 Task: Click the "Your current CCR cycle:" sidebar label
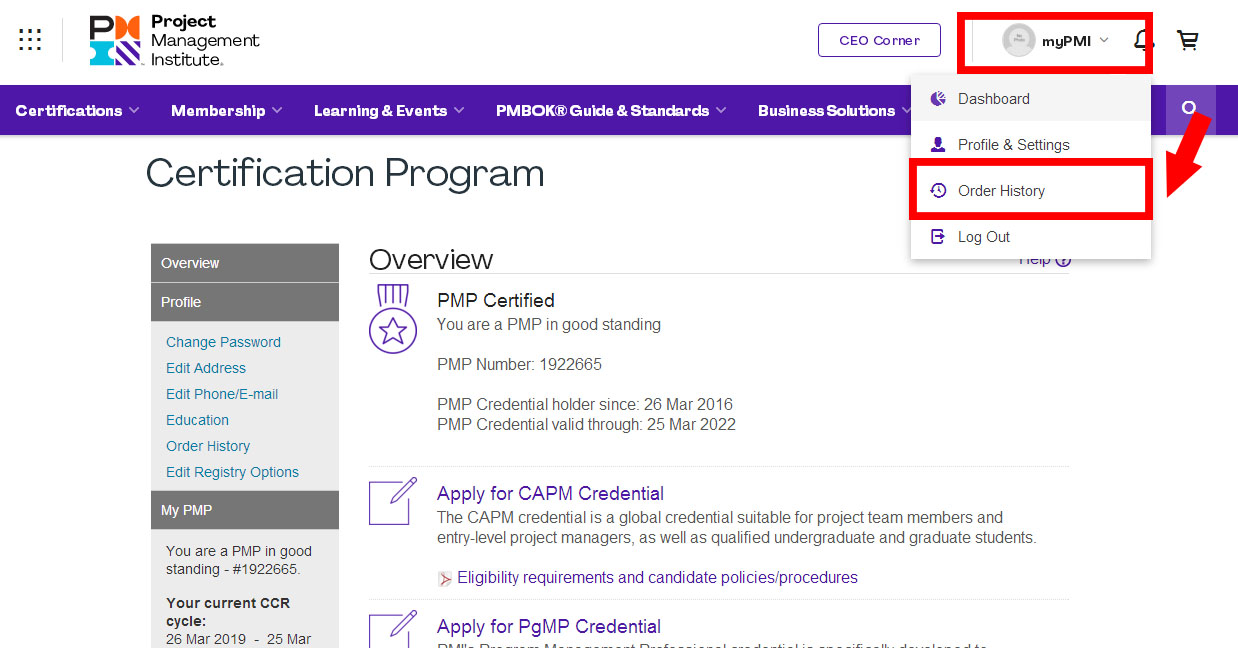(x=226, y=612)
